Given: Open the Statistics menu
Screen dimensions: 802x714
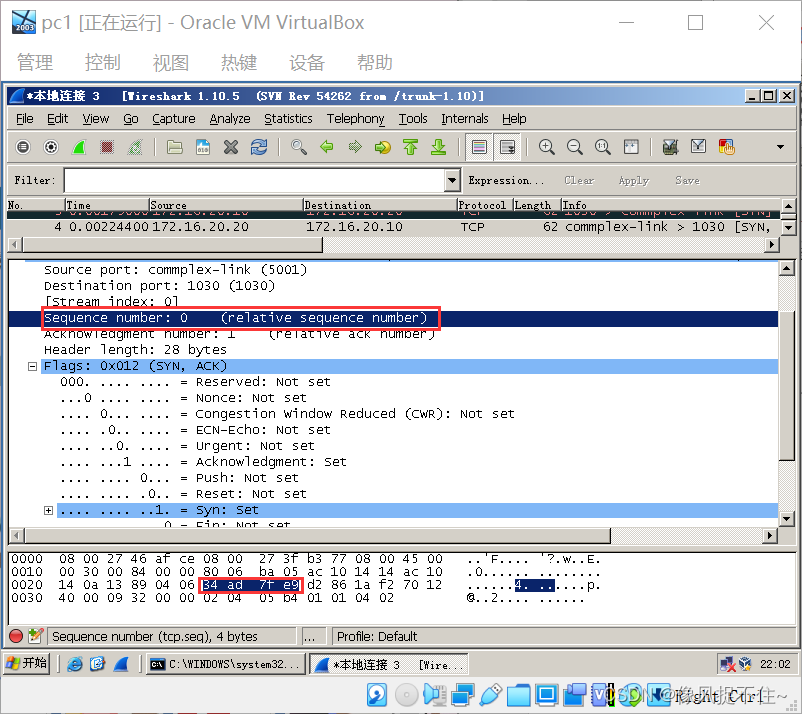Looking at the screenshot, I should tap(288, 119).
